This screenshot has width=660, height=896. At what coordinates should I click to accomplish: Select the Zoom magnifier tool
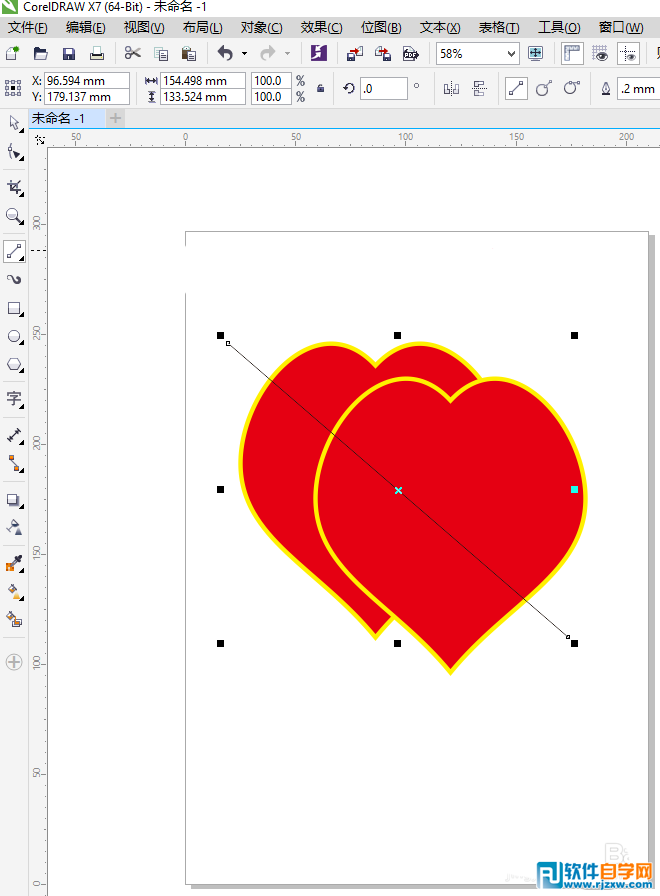(14, 216)
